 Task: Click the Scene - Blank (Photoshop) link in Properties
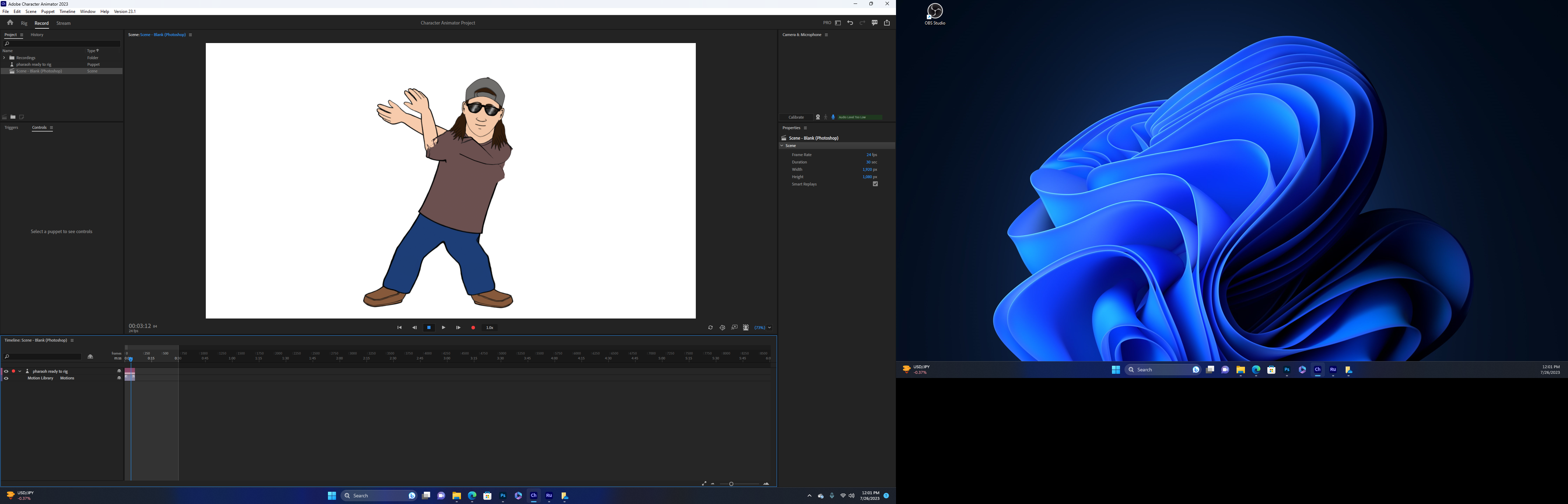814,138
